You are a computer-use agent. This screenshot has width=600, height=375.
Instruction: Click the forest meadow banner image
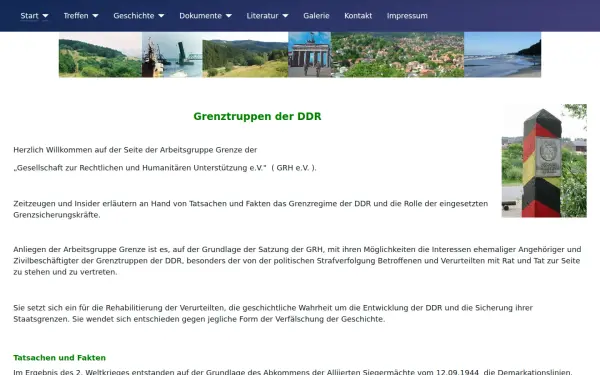[x=245, y=55]
